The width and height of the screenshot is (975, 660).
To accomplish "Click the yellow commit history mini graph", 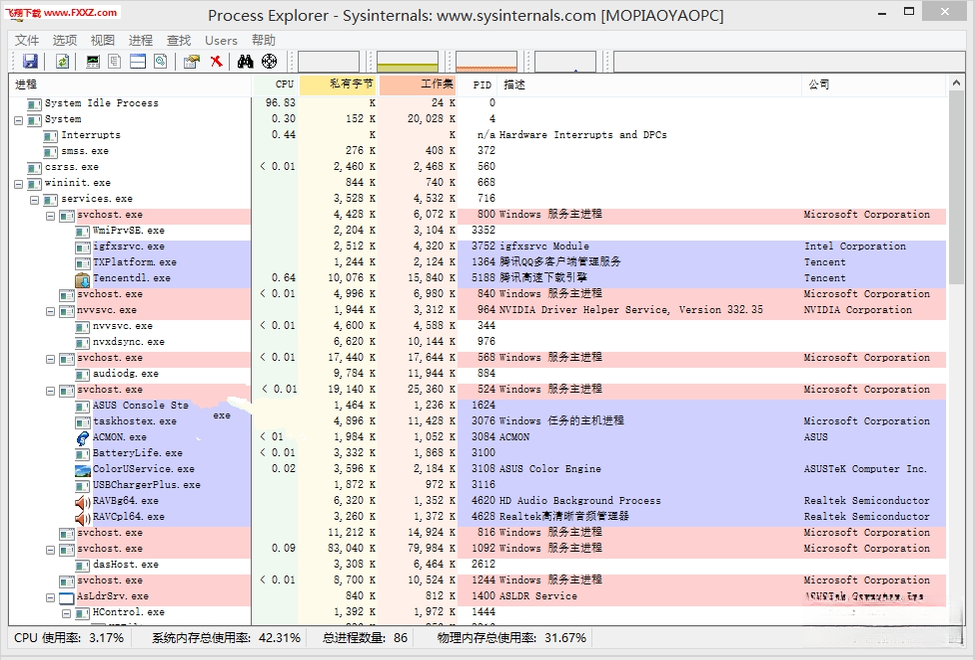I will tap(407, 62).
